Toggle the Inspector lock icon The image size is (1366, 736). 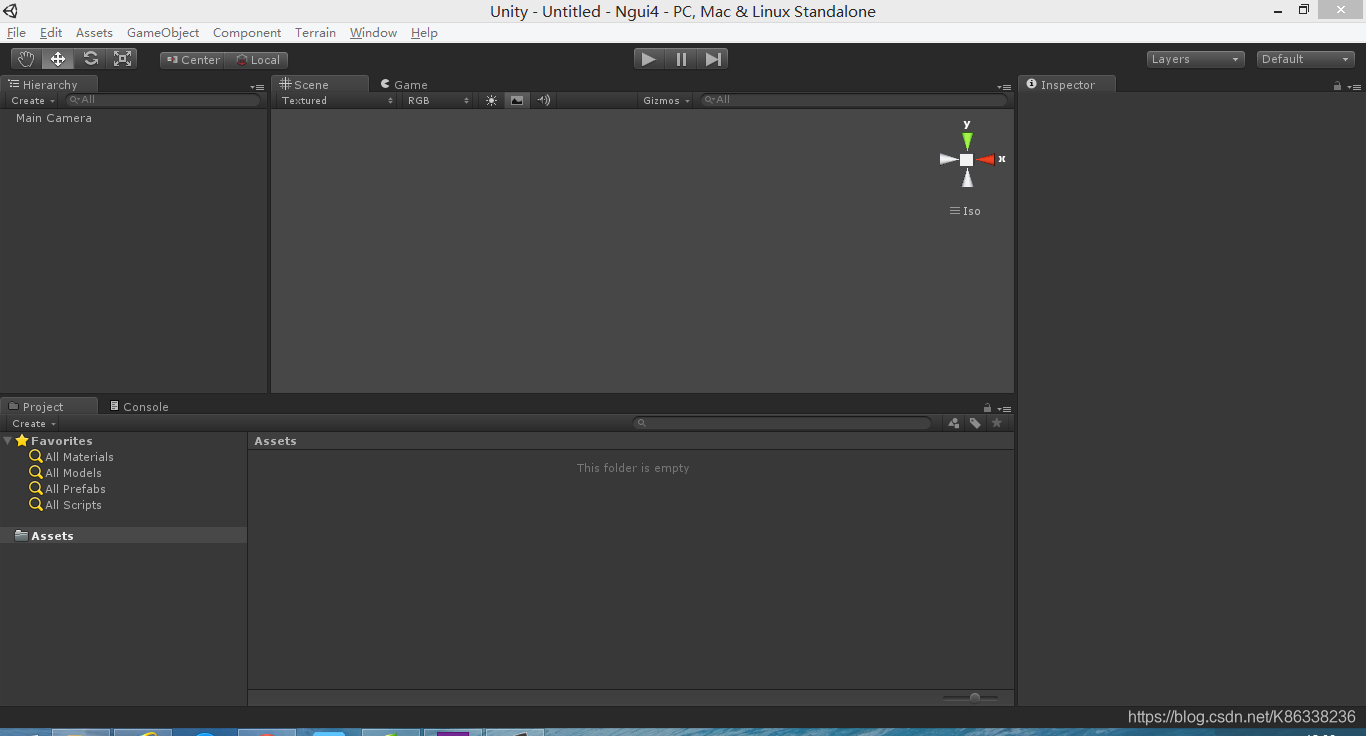(x=1337, y=86)
